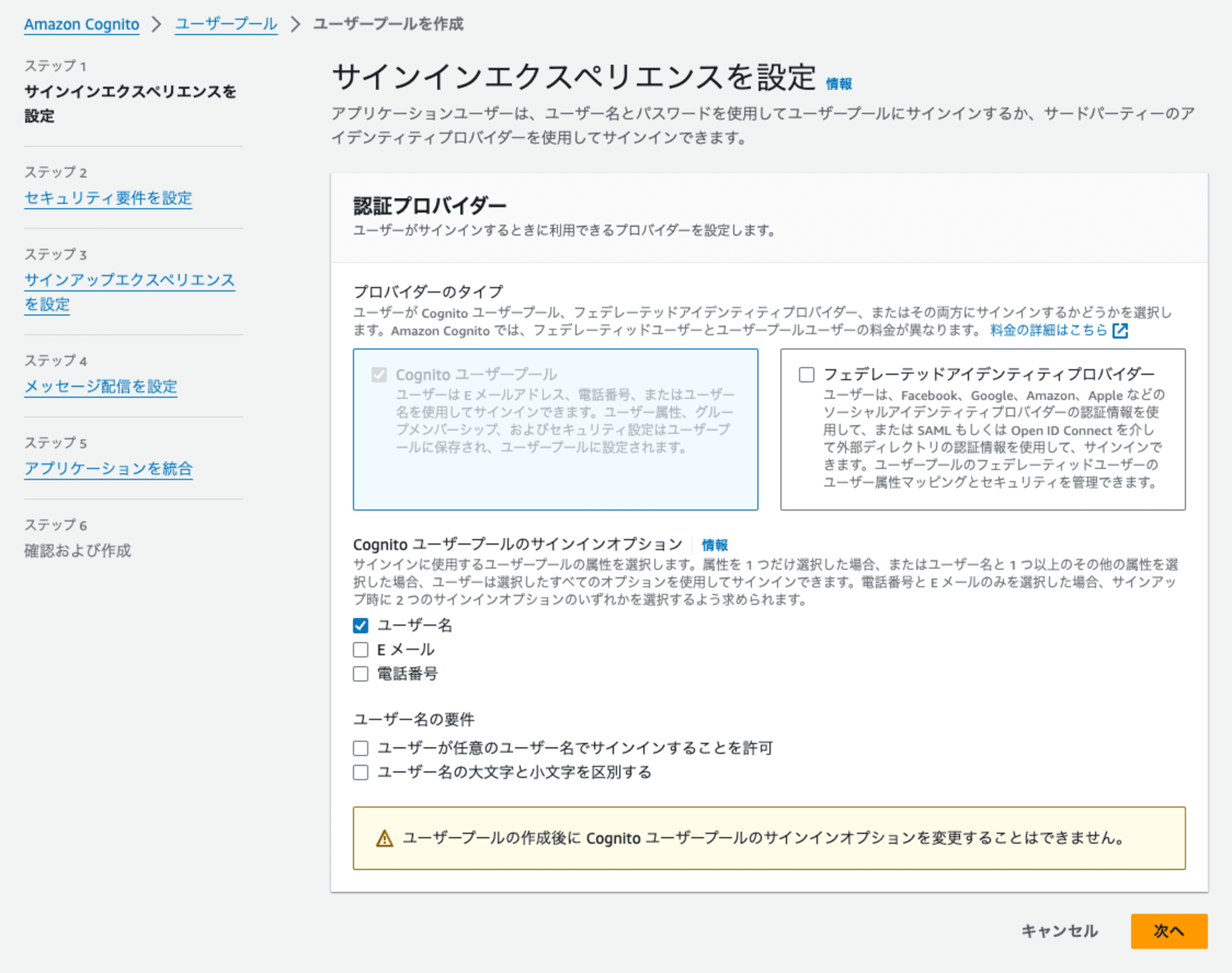Screen dimensions: 1232x973
Task: Click the 認証プロバイダー section heading
Action: [430, 206]
